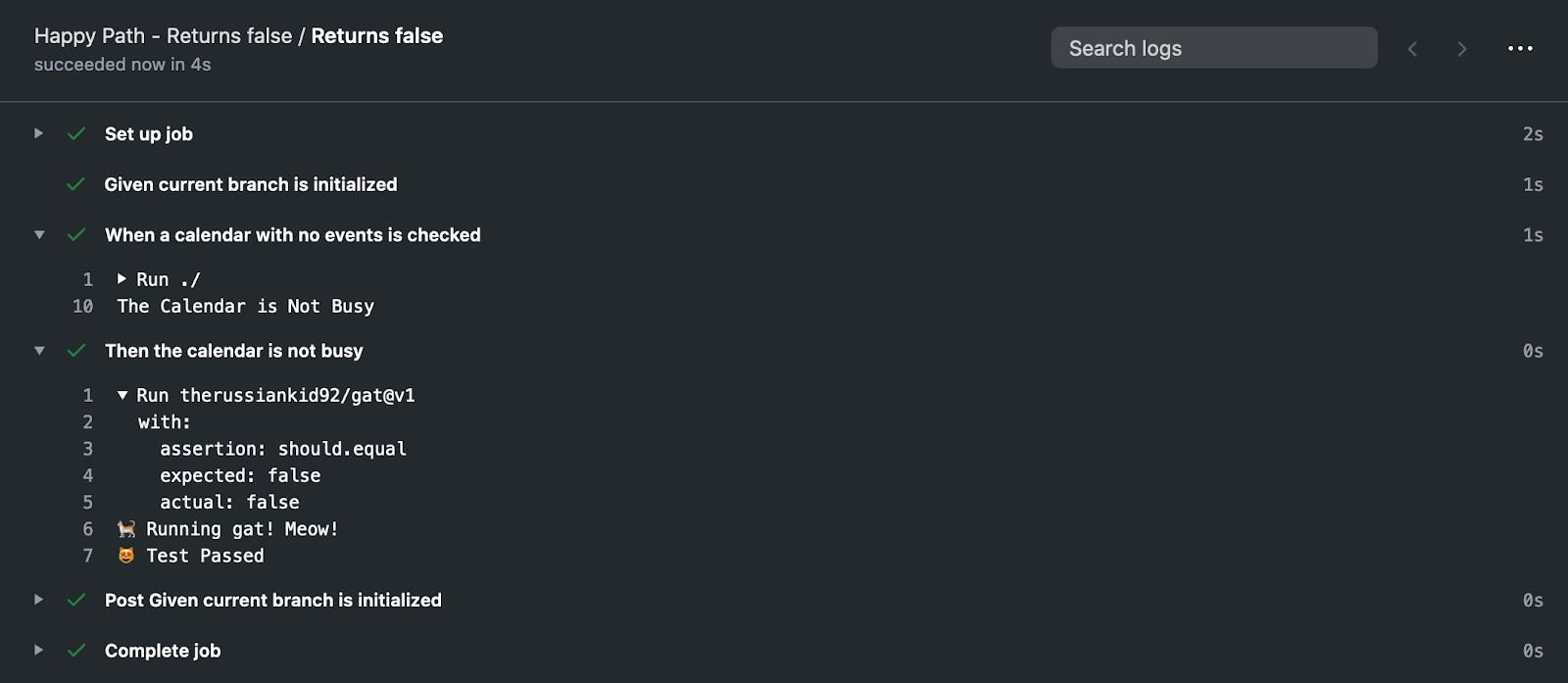
Task: Open the three-dots log options menu
Action: pos(1520,48)
